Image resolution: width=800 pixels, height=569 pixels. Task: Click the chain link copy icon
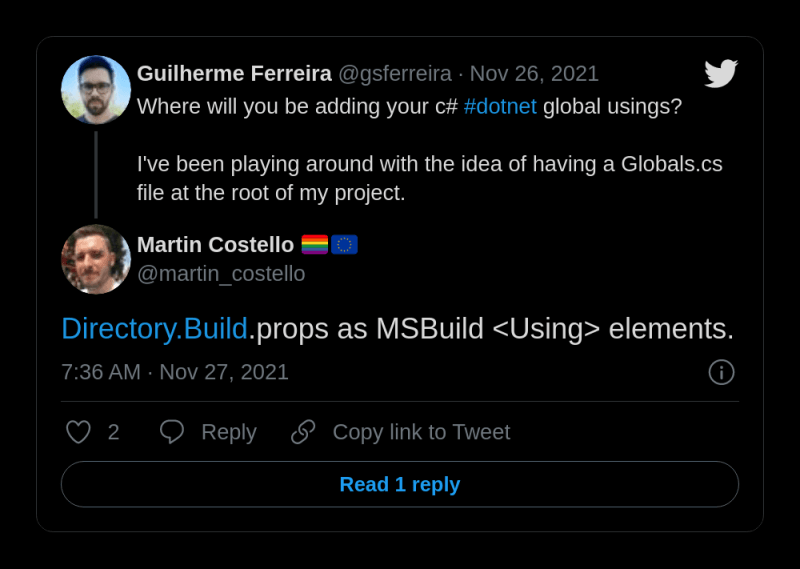[303, 432]
